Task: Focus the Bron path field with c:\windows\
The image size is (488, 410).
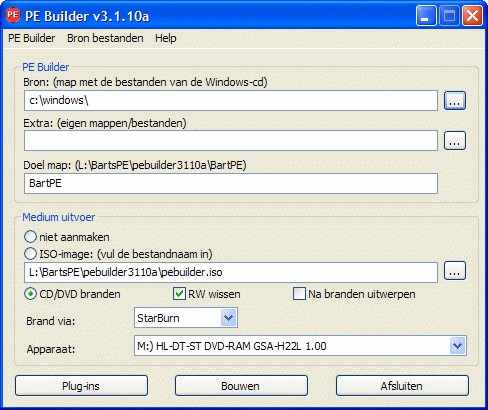Action: point(231,100)
